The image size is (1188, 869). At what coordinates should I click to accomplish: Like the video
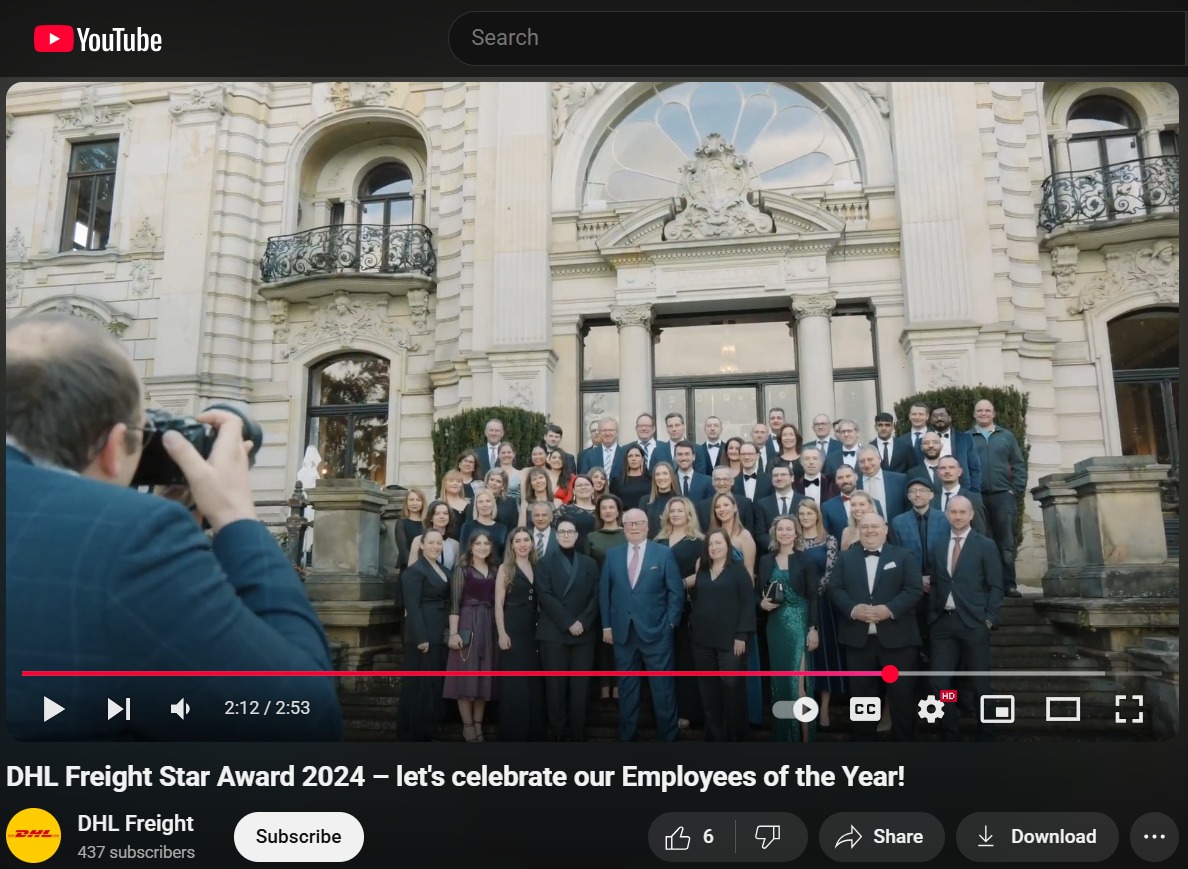(x=687, y=837)
